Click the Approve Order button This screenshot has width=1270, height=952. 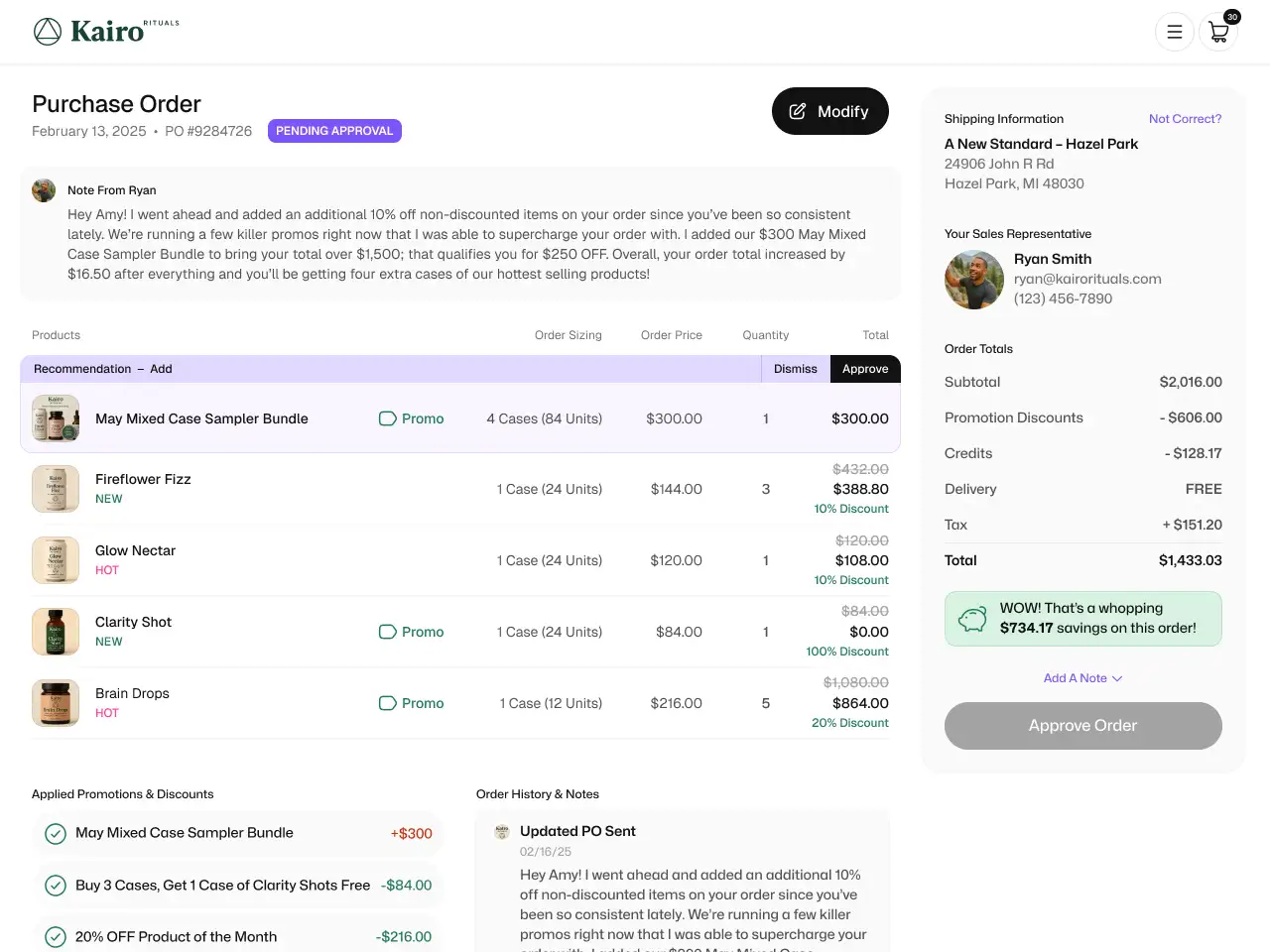(1082, 726)
